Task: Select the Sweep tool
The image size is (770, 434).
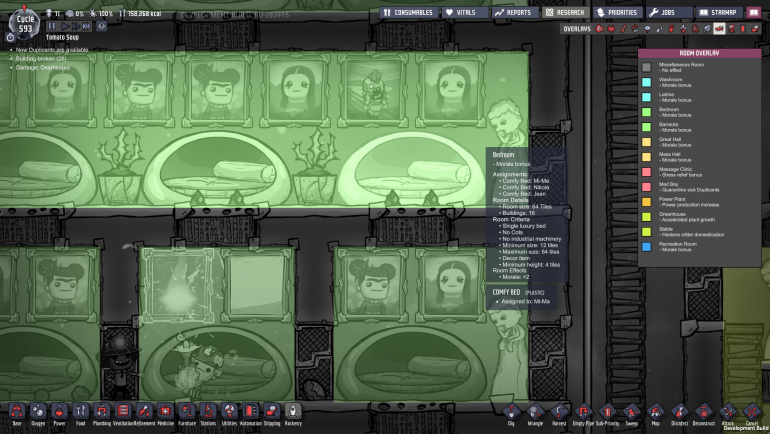Action: click(632, 411)
